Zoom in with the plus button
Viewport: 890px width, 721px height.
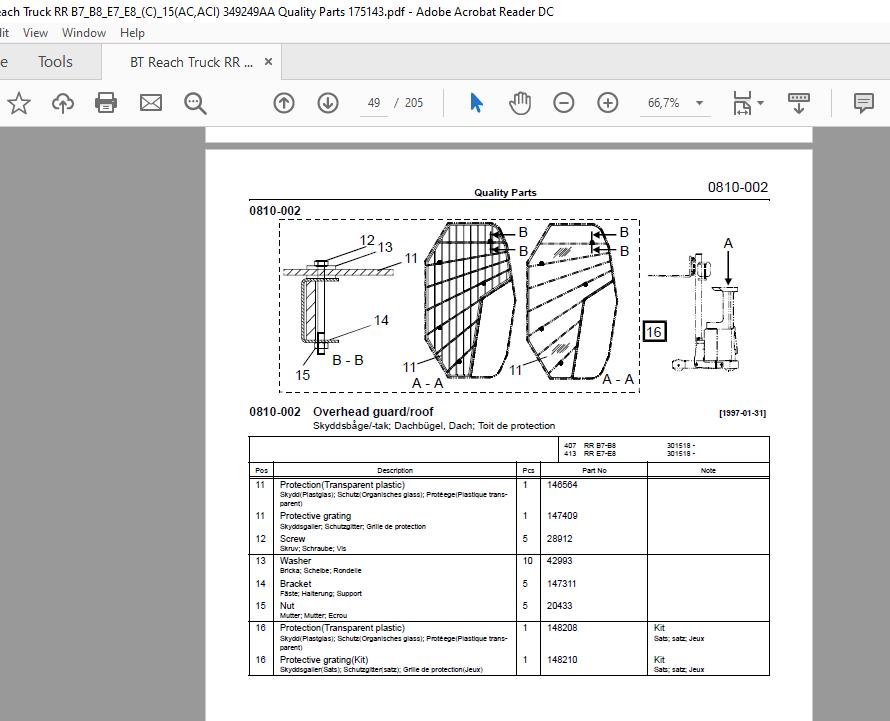pos(607,102)
